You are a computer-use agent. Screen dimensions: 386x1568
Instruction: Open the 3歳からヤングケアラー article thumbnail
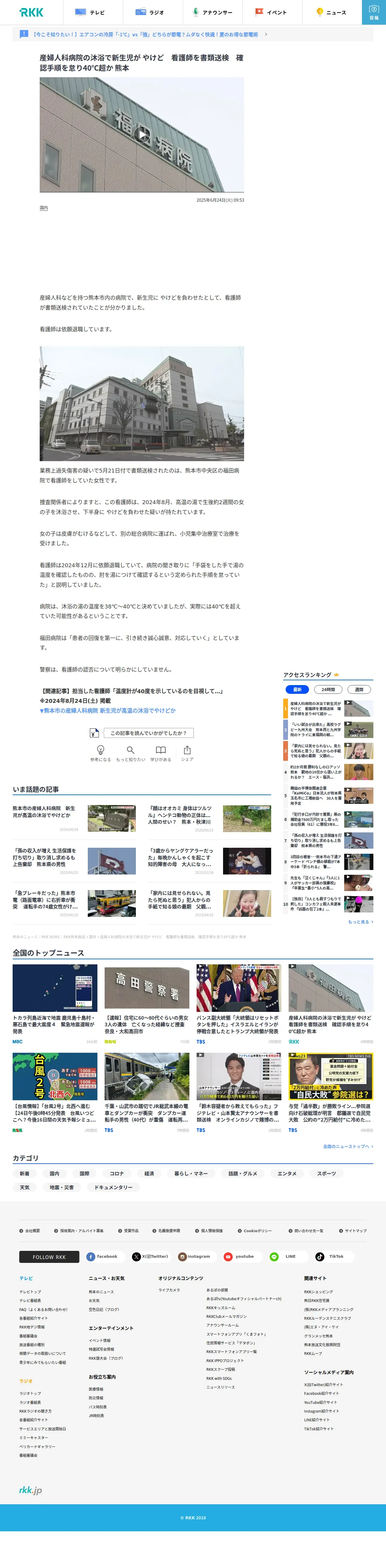click(x=247, y=861)
